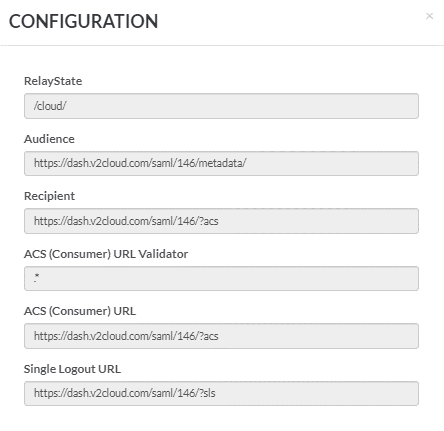
Task: Click the ?acs text under ACS (Consumer) URL
Action: tap(126, 336)
